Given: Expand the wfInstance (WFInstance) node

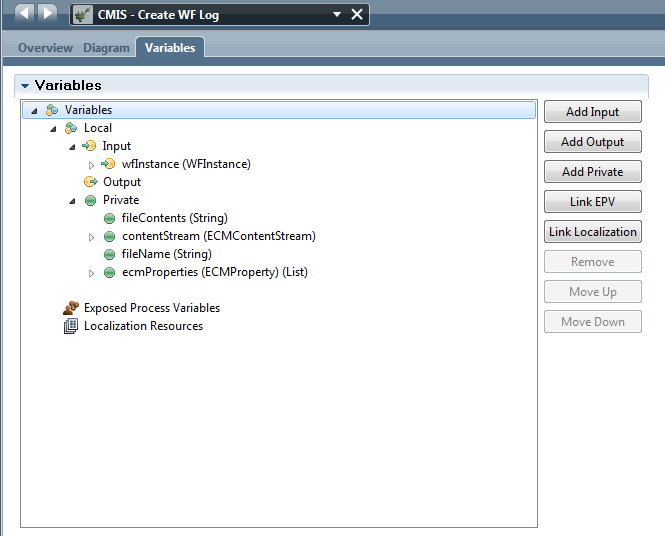Looking at the screenshot, I should (91, 165).
